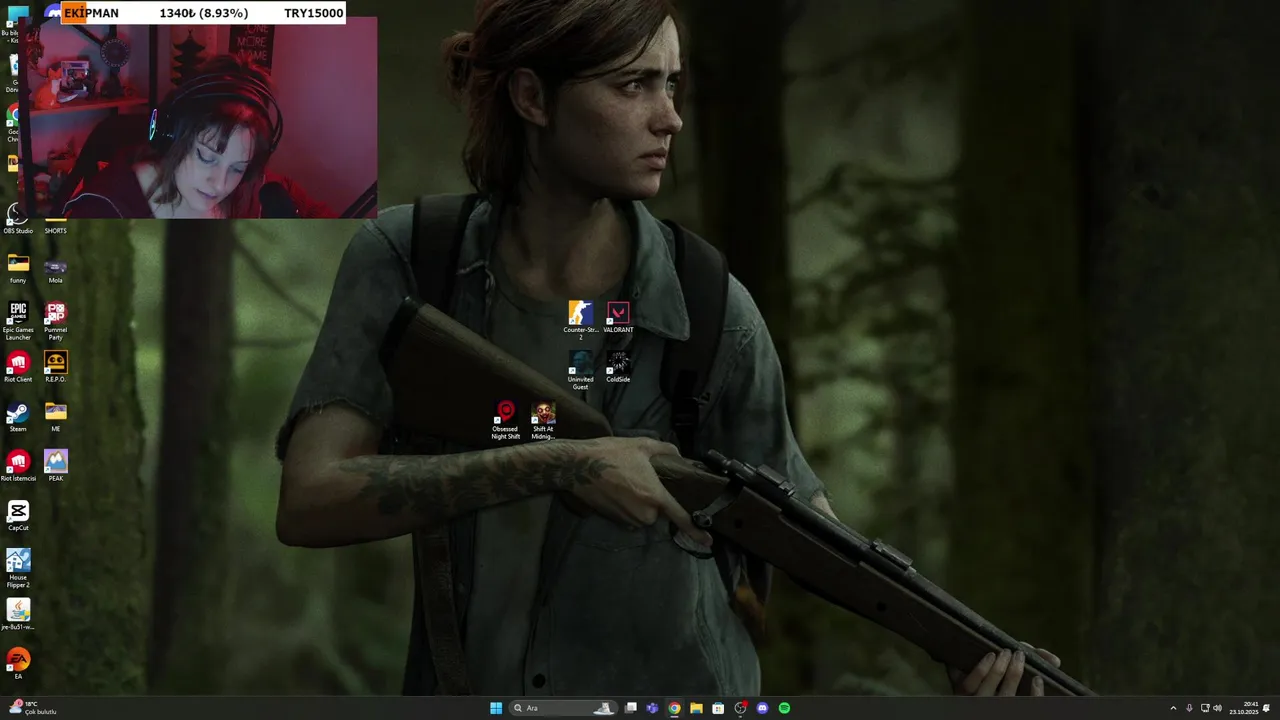1280x720 pixels.
Task: Switch to OBS Studio on taskbar
Action: click(x=740, y=708)
